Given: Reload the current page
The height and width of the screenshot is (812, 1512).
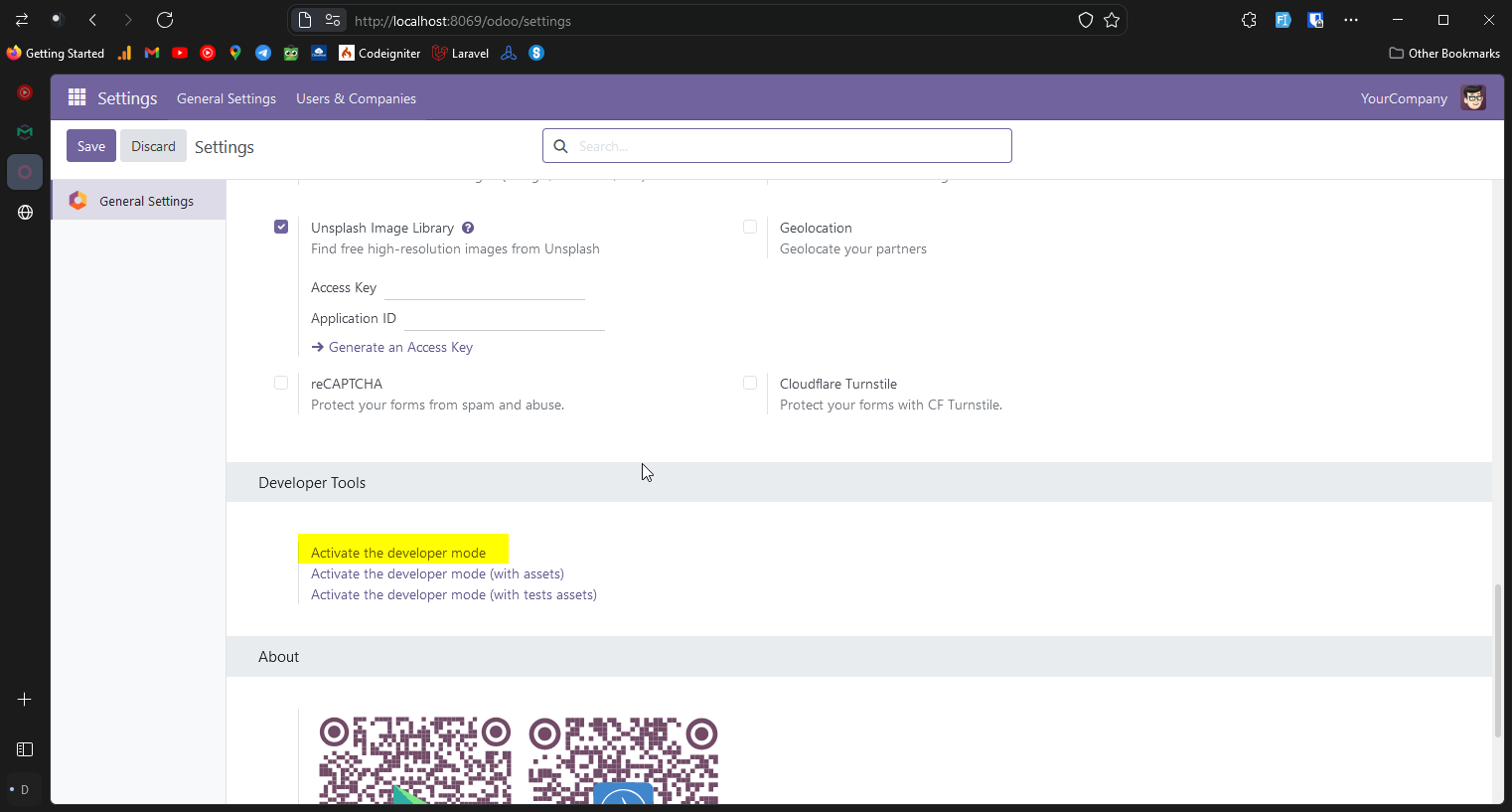Looking at the screenshot, I should [x=165, y=20].
